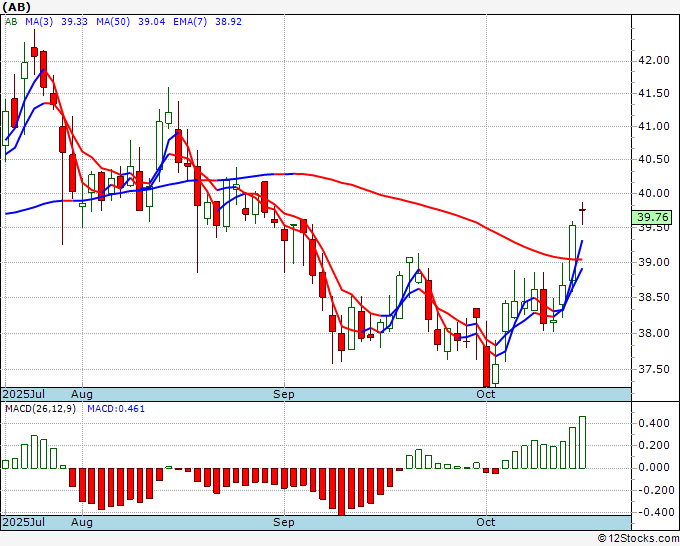Viewport: 680px width, 546px height.
Task: Click Aug on price chart date axis
Action: [x=82, y=394]
